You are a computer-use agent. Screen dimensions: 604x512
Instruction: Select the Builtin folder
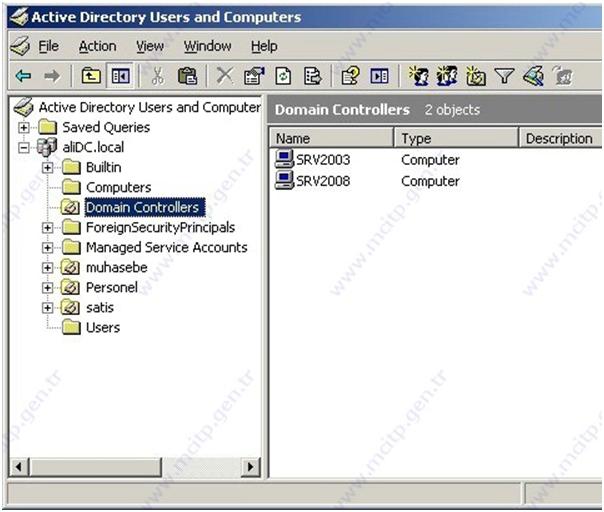coord(104,168)
